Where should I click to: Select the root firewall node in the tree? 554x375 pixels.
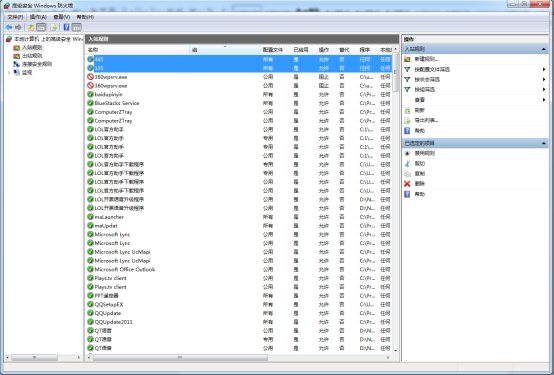click(x=48, y=39)
